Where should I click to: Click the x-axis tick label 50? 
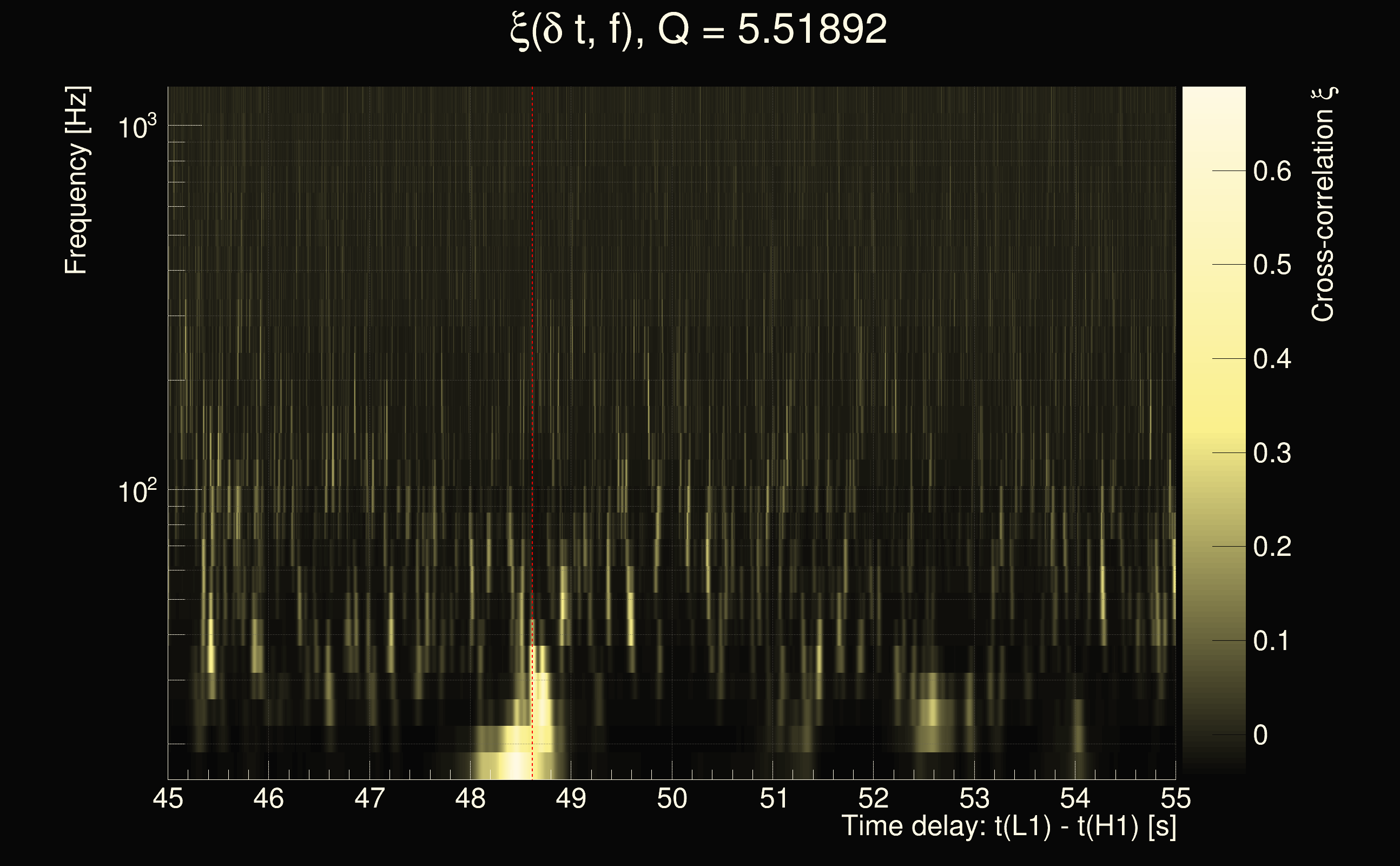pyautogui.click(x=672, y=798)
